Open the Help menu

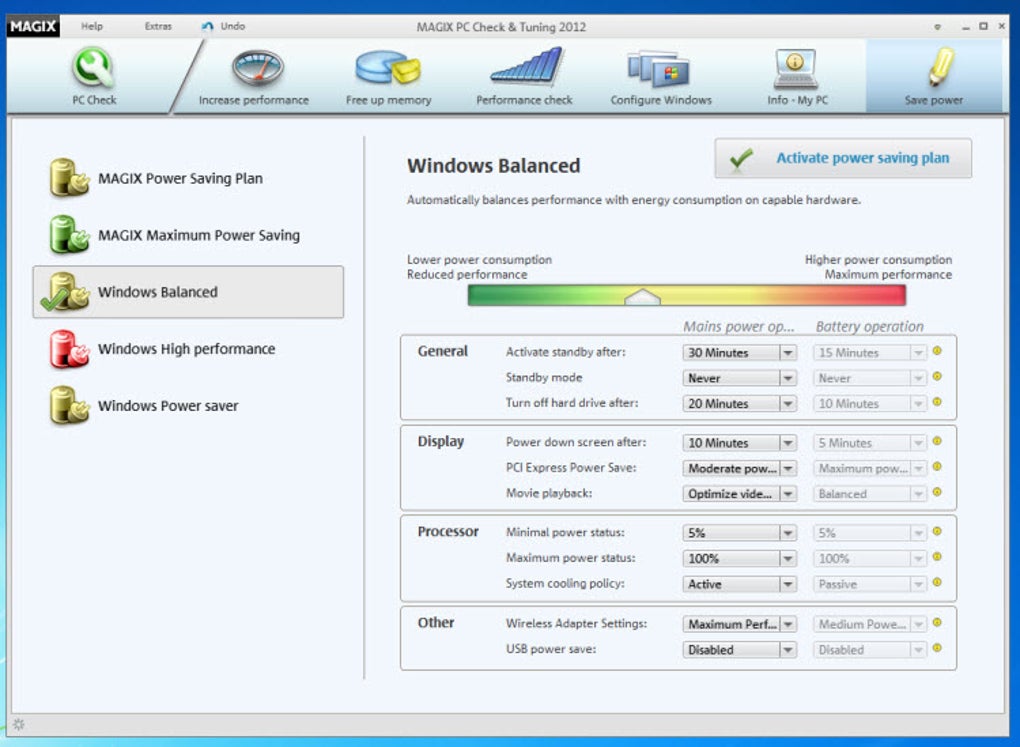click(x=92, y=26)
